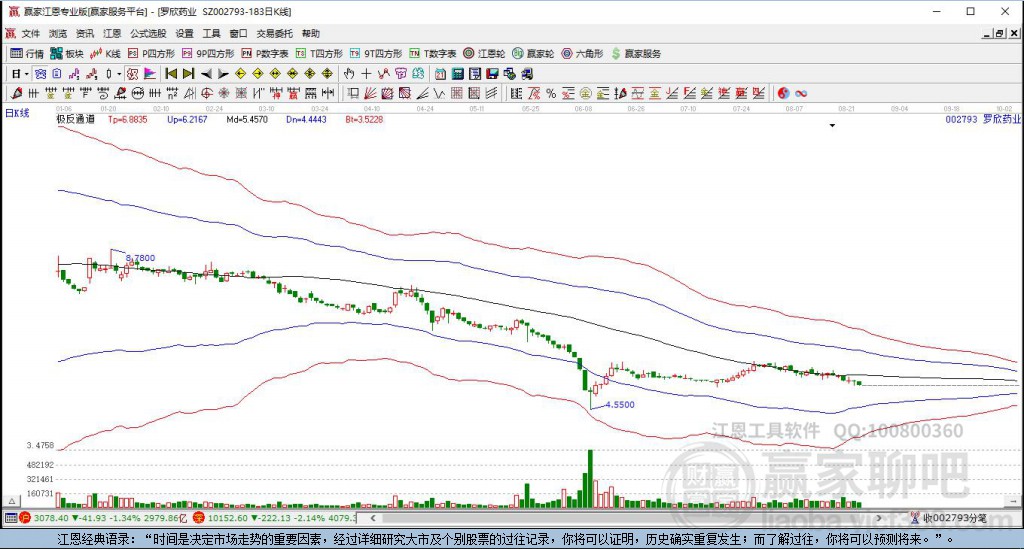Click the 极反通道 indicator name

point(75,119)
